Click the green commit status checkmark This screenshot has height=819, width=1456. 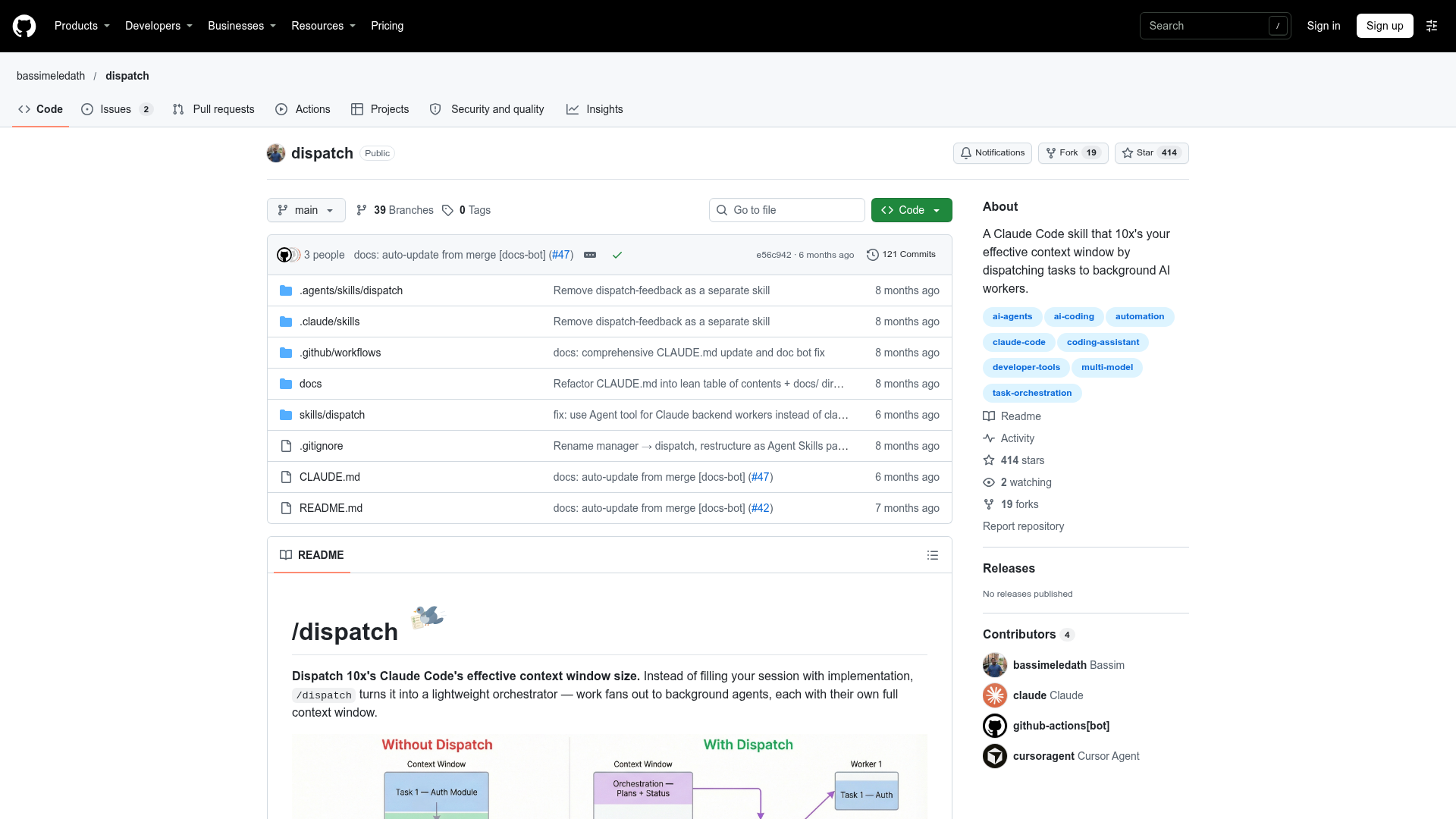tap(617, 255)
